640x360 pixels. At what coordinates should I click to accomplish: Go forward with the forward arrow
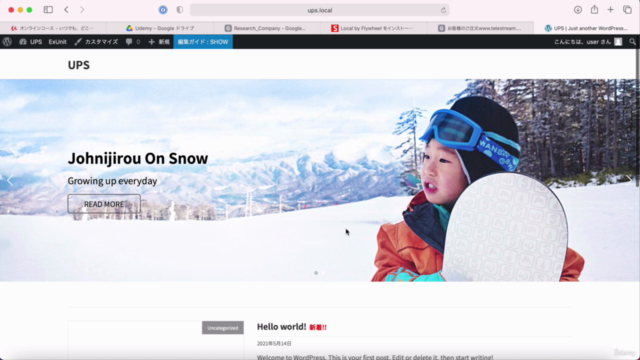point(82,9)
